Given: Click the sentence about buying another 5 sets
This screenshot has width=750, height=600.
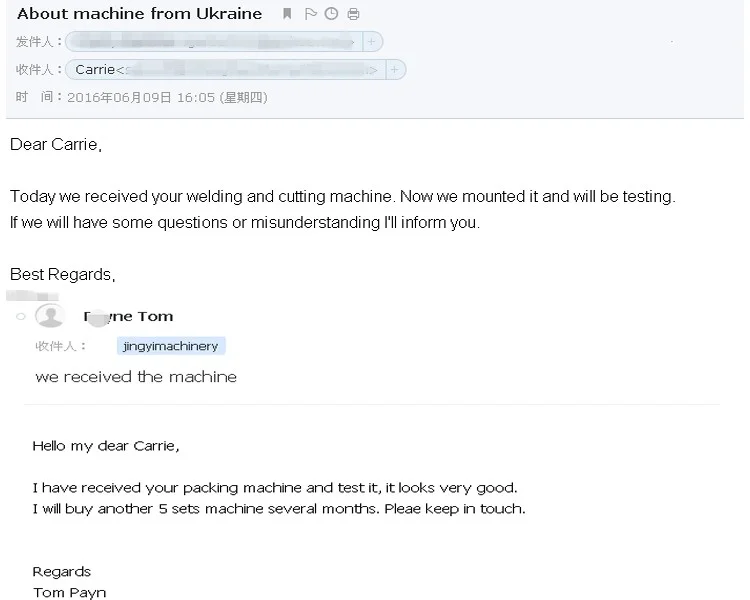Looking at the screenshot, I should pos(278,508).
